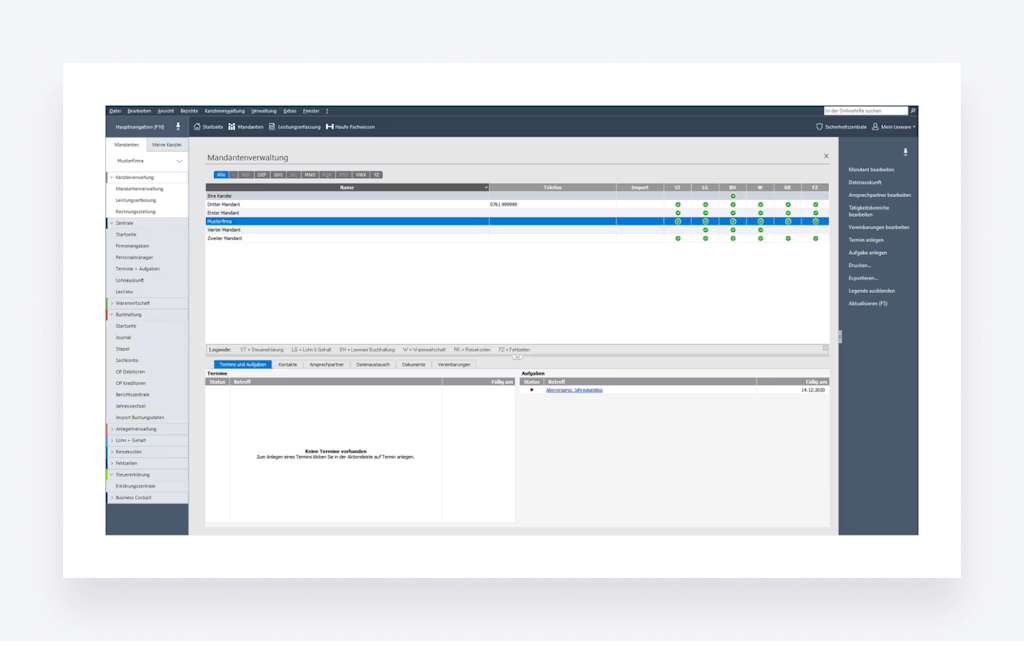Click the online help search magnifier icon

[913, 110]
